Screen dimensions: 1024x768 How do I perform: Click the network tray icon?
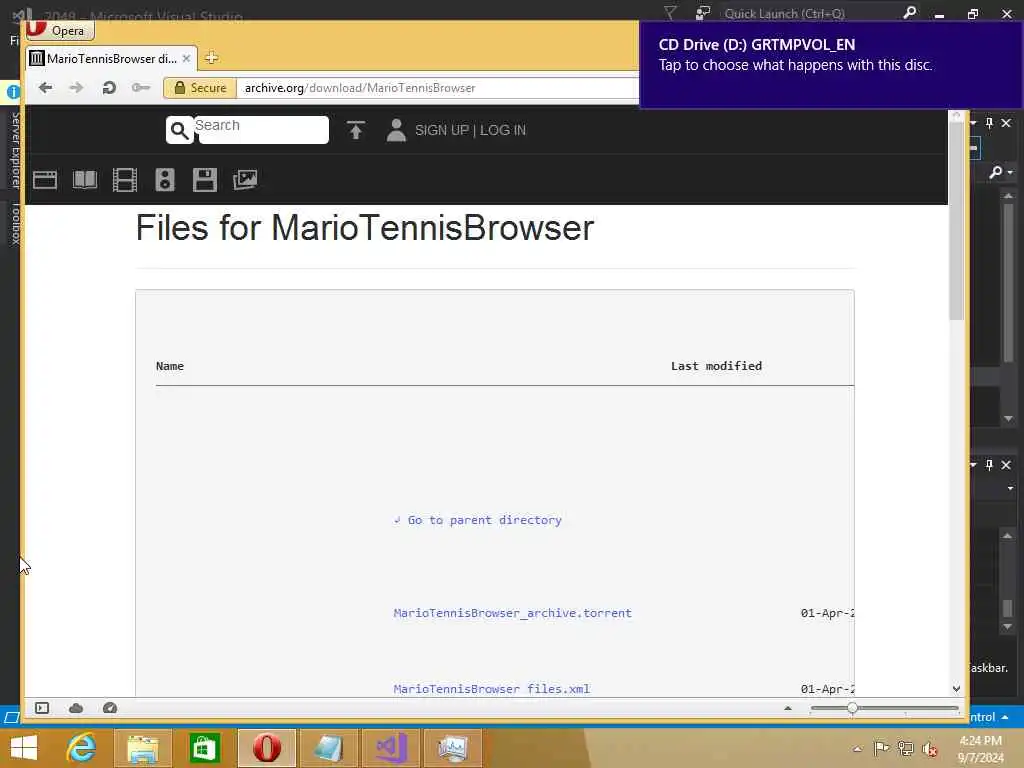[905, 748]
